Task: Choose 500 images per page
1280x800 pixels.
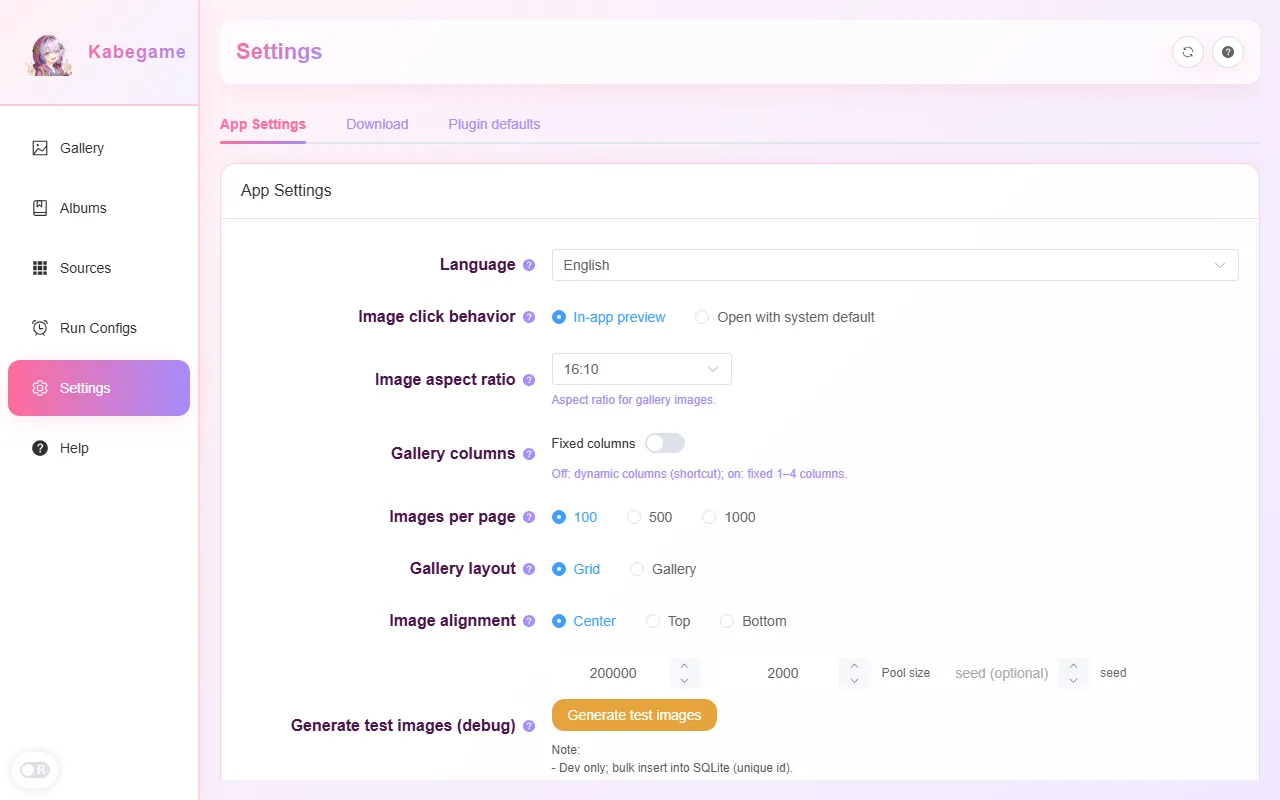Action: click(x=650, y=517)
